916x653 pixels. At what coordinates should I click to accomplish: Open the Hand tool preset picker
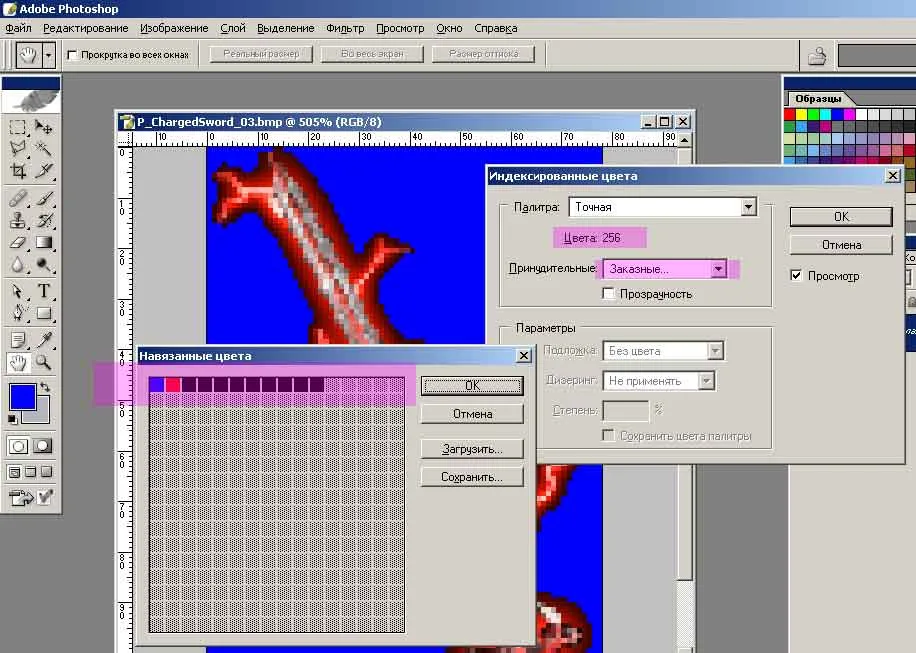point(49,55)
